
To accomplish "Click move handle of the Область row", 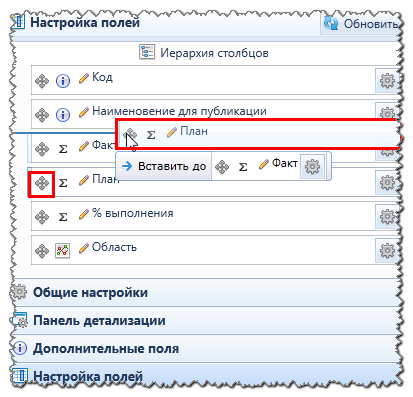I will point(42,251).
